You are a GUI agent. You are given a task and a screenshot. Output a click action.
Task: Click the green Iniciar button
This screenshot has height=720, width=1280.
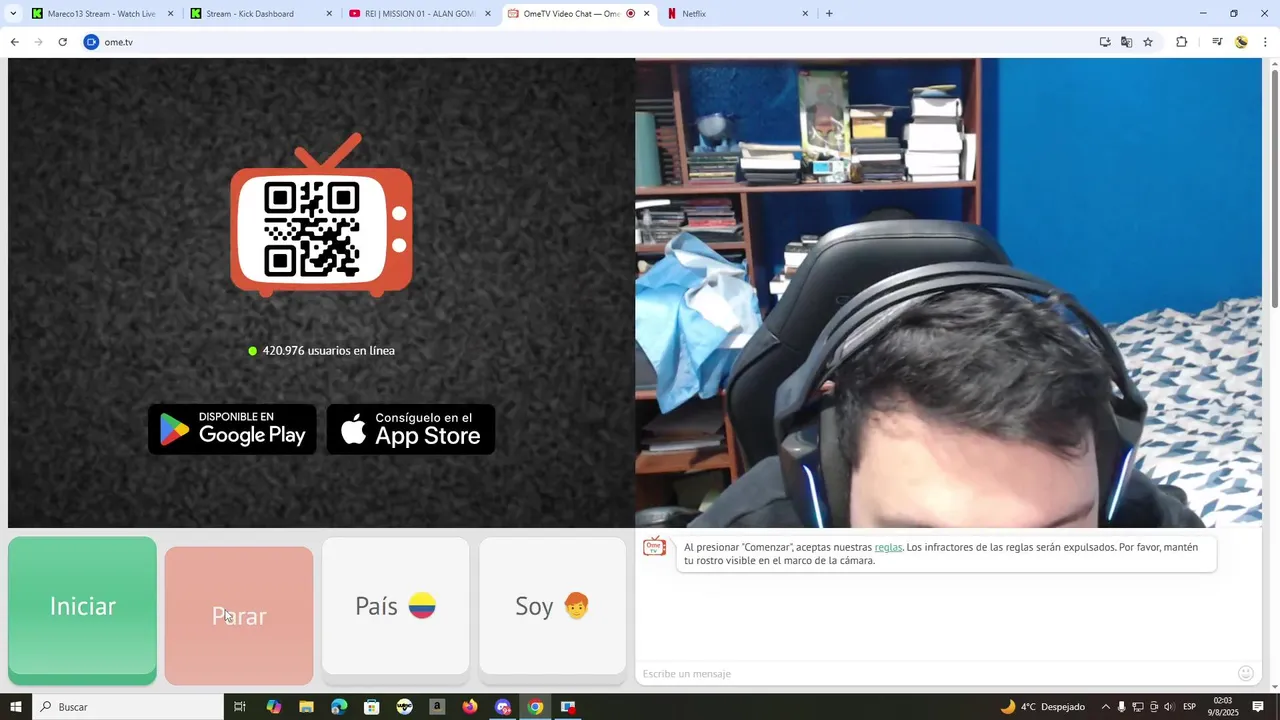pos(82,610)
